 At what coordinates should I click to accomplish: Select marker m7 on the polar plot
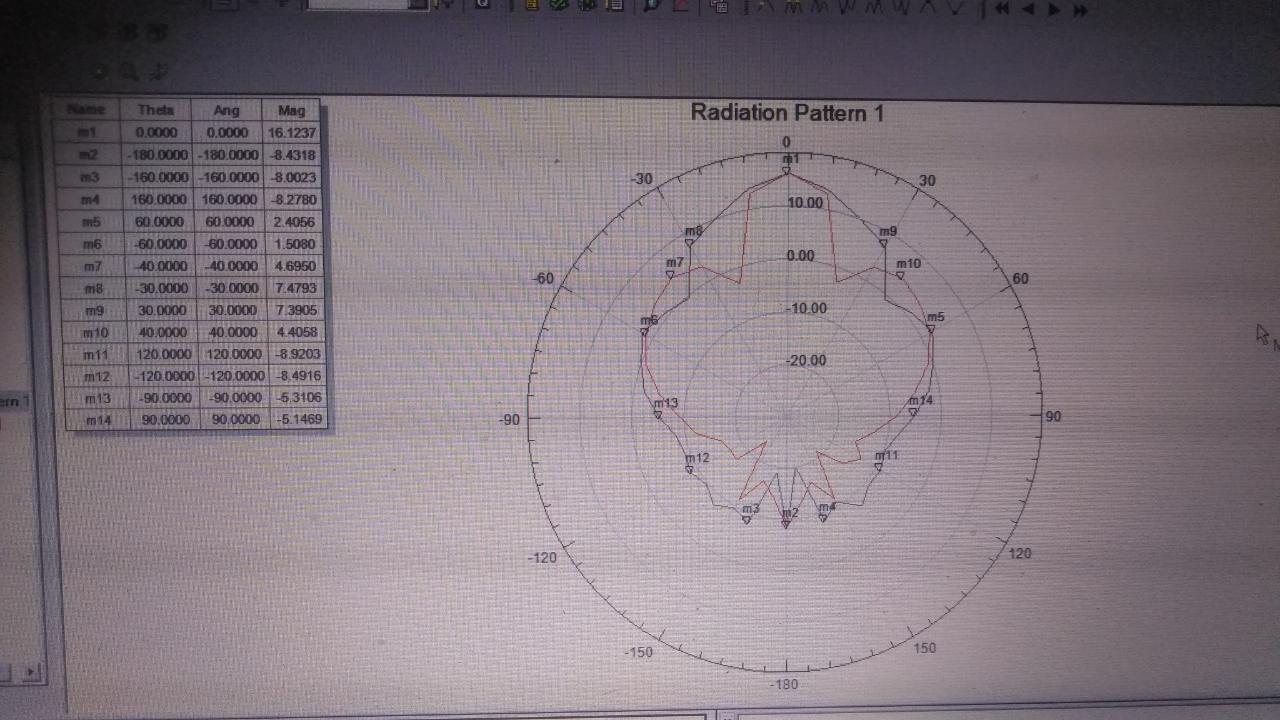pos(673,267)
